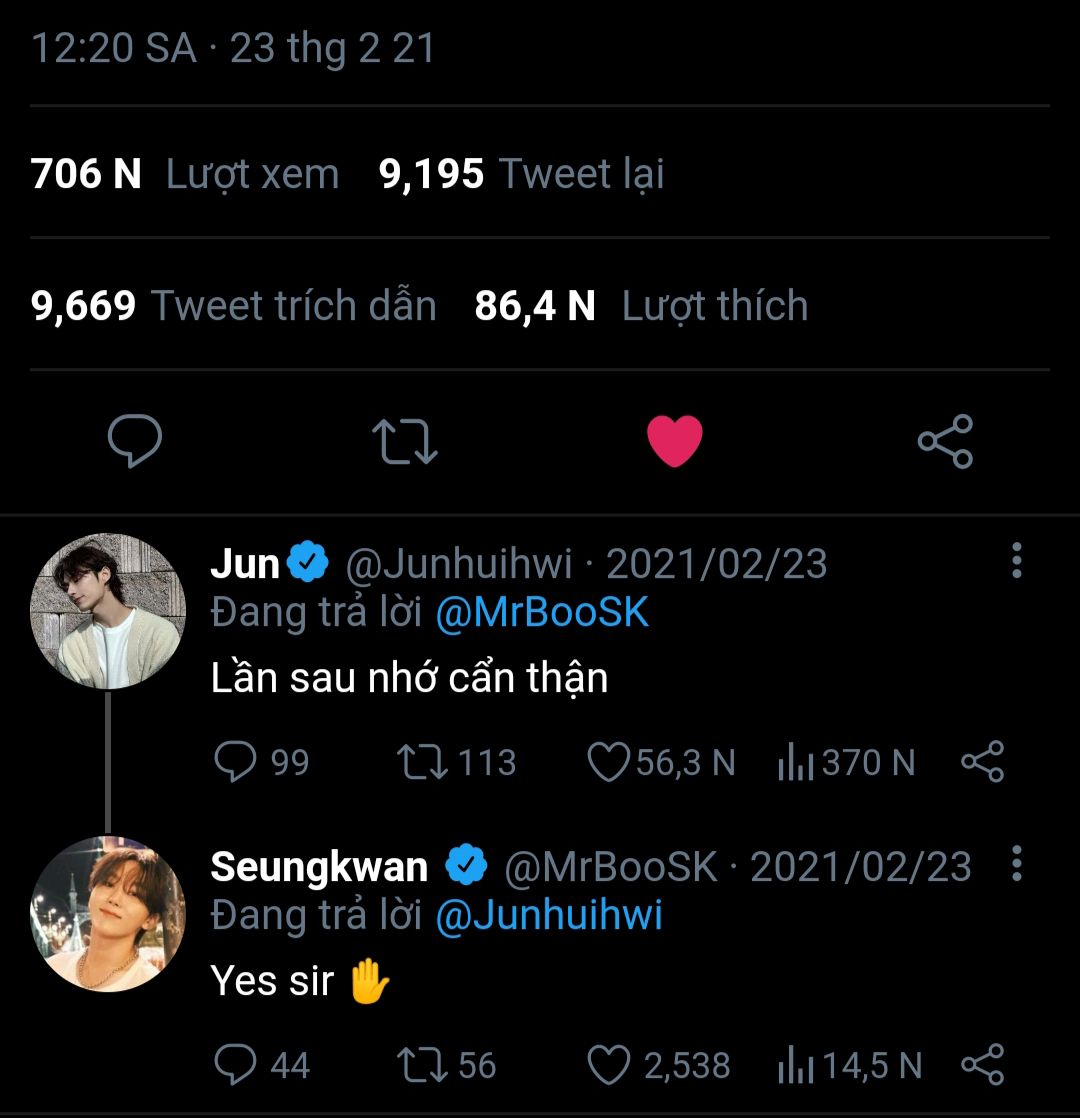Open reply on Jun's tweet
The width and height of the screenshot is (1080, 1118).
point(236,763)
